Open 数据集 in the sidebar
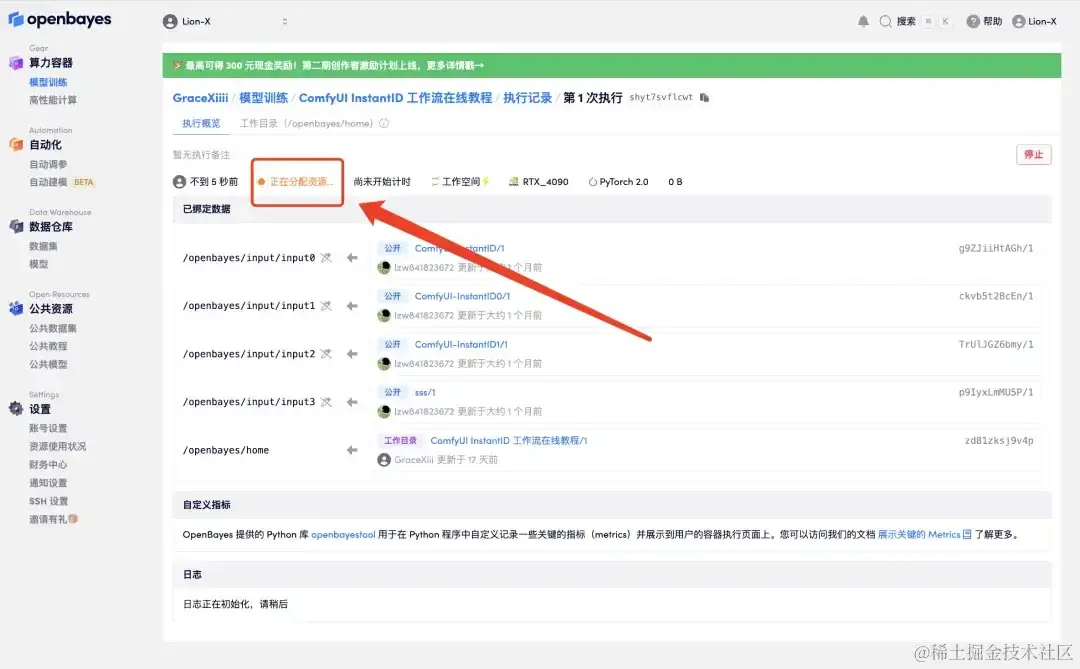This screenshot has width=1080, height=669. click(x=43, y=246)
